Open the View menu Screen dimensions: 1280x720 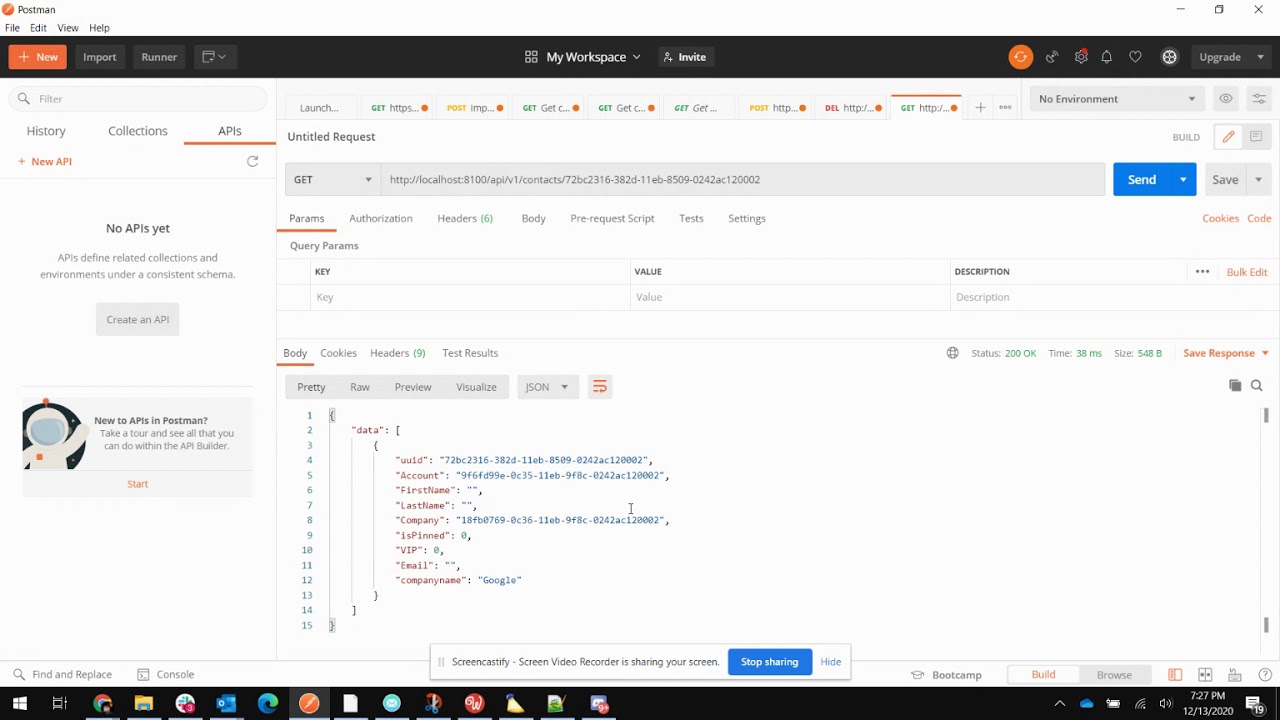click(68, 28)
